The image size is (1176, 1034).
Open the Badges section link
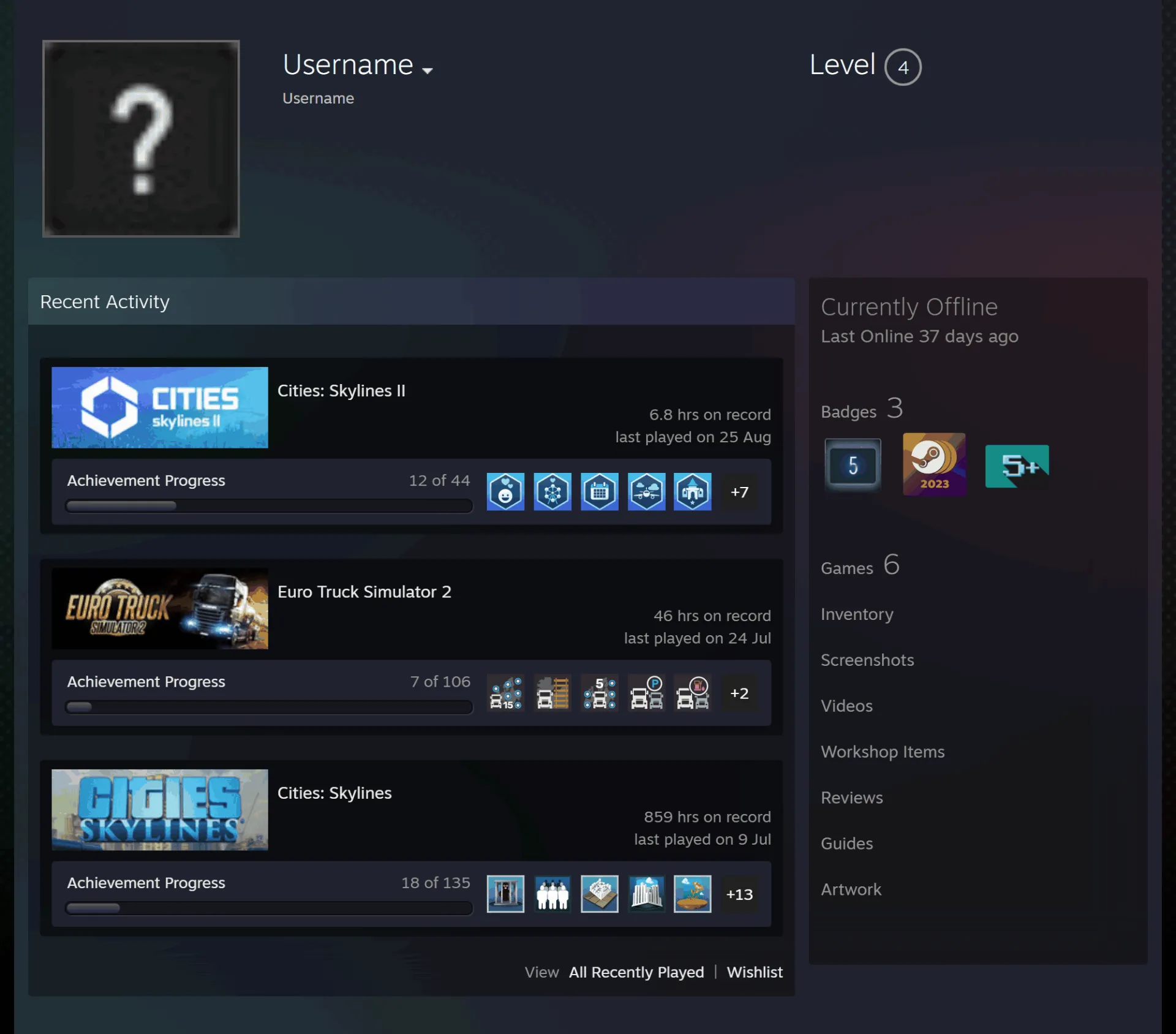pos(862,409)
